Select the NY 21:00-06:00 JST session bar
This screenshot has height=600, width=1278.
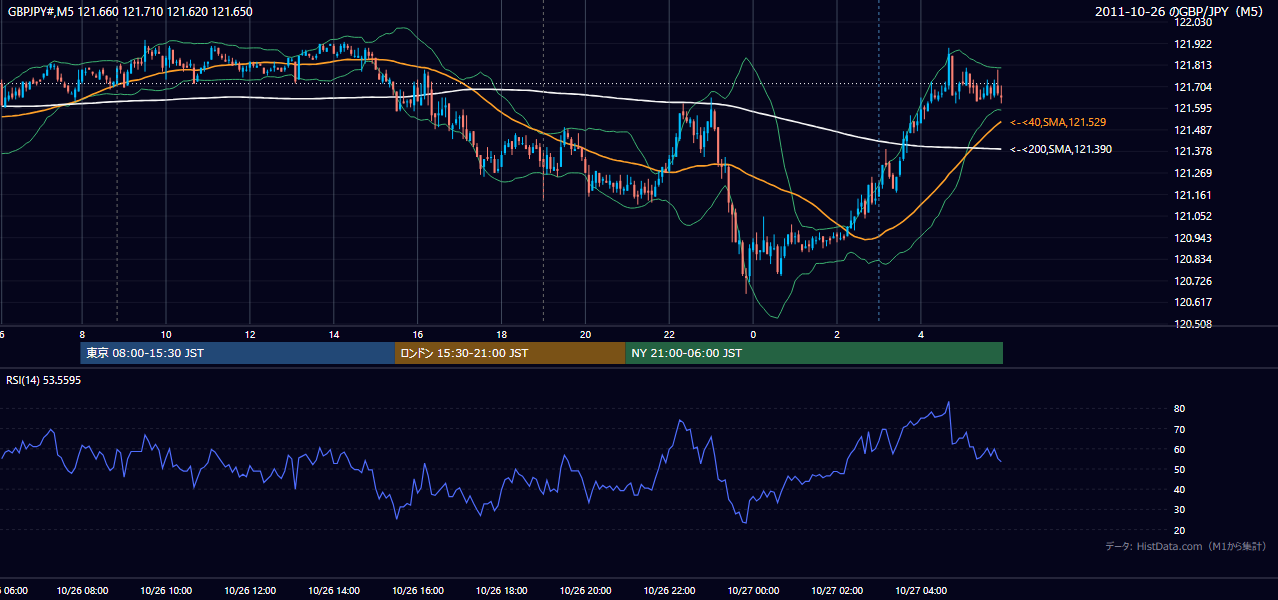point(814,353)
